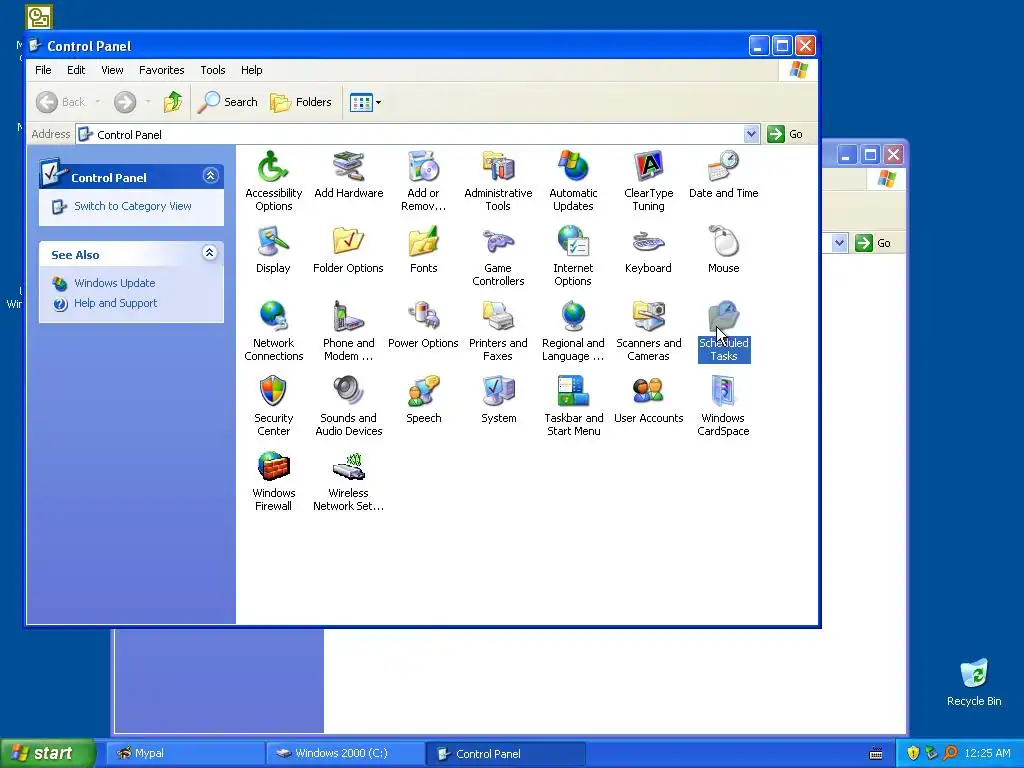Click the Start button
The image size is (1024, 768).
click(x=47, y=753)
